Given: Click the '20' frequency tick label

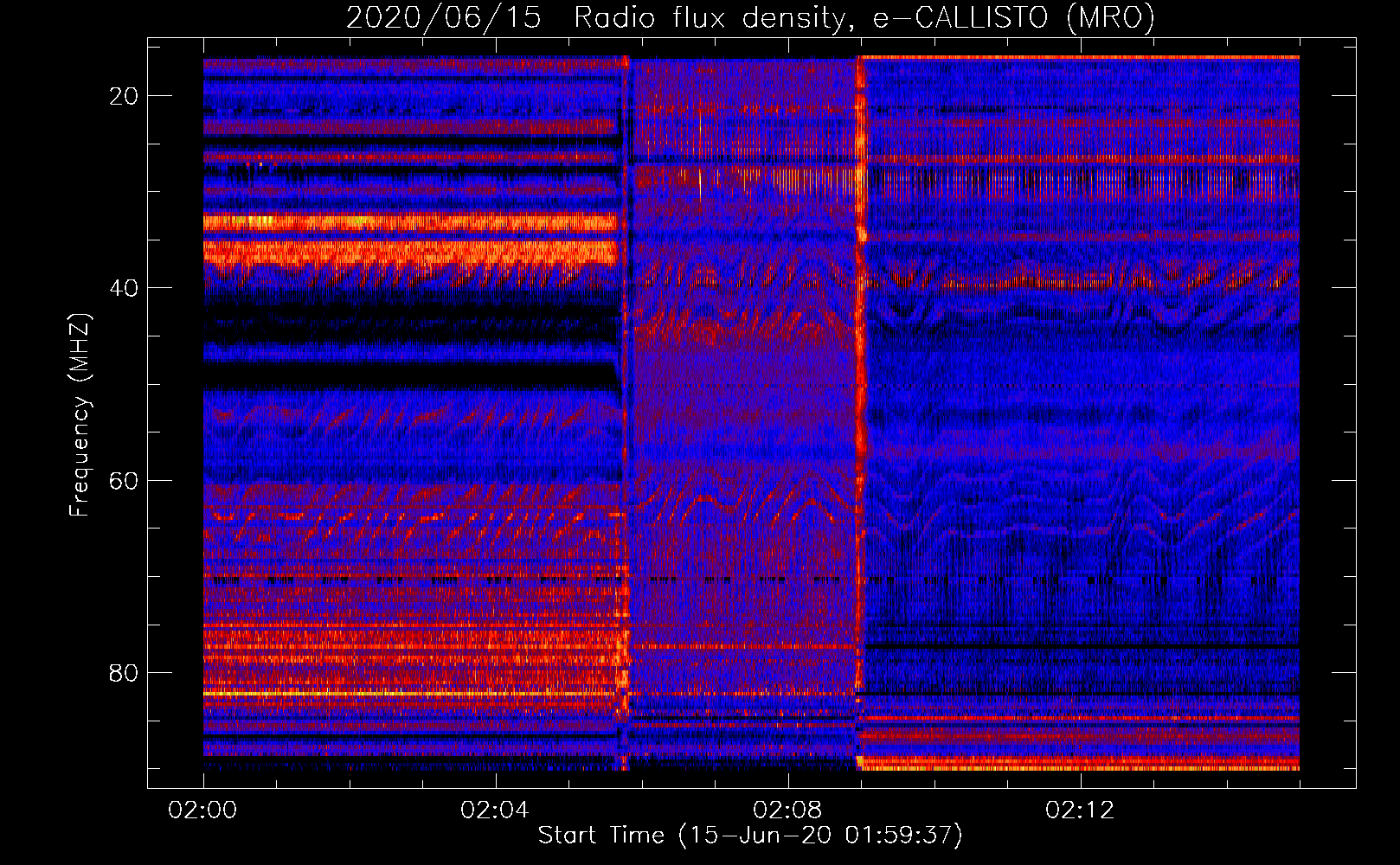Looking at the screenshot, I should (x=125, y=96).
